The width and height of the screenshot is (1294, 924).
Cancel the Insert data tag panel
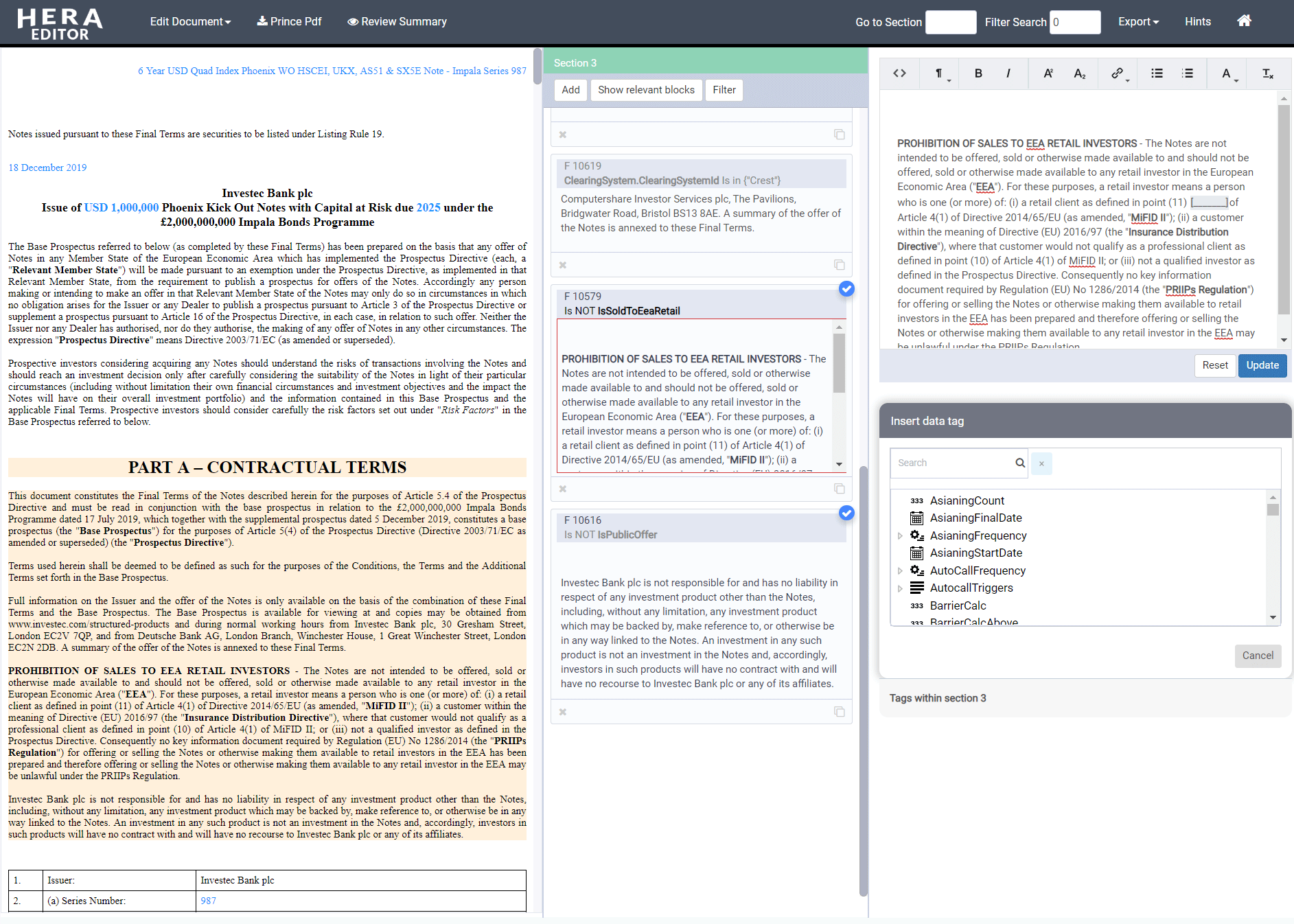click(x=1258, y=656)
